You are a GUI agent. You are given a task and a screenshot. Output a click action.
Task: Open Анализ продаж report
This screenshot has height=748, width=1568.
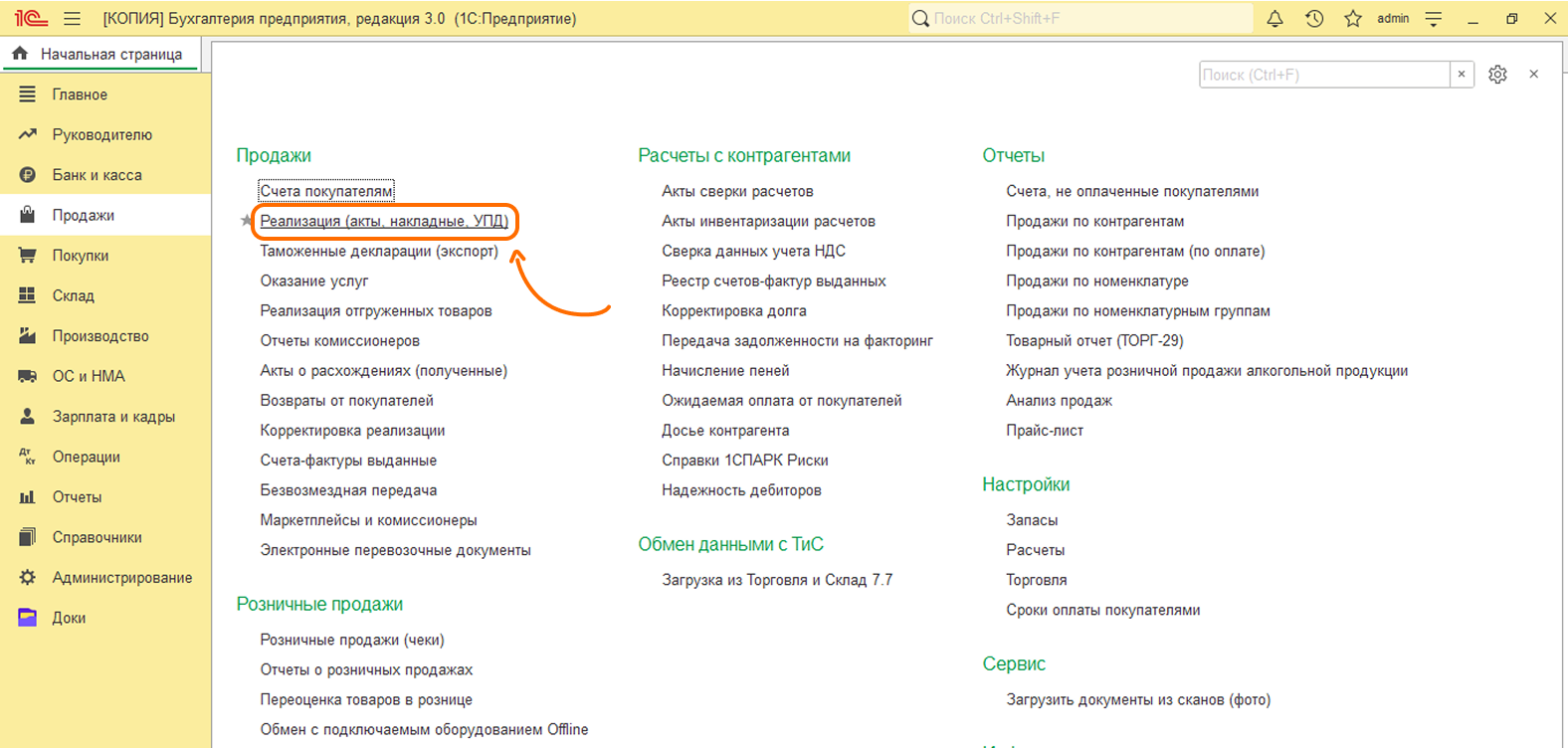(x=1060, y=400)
